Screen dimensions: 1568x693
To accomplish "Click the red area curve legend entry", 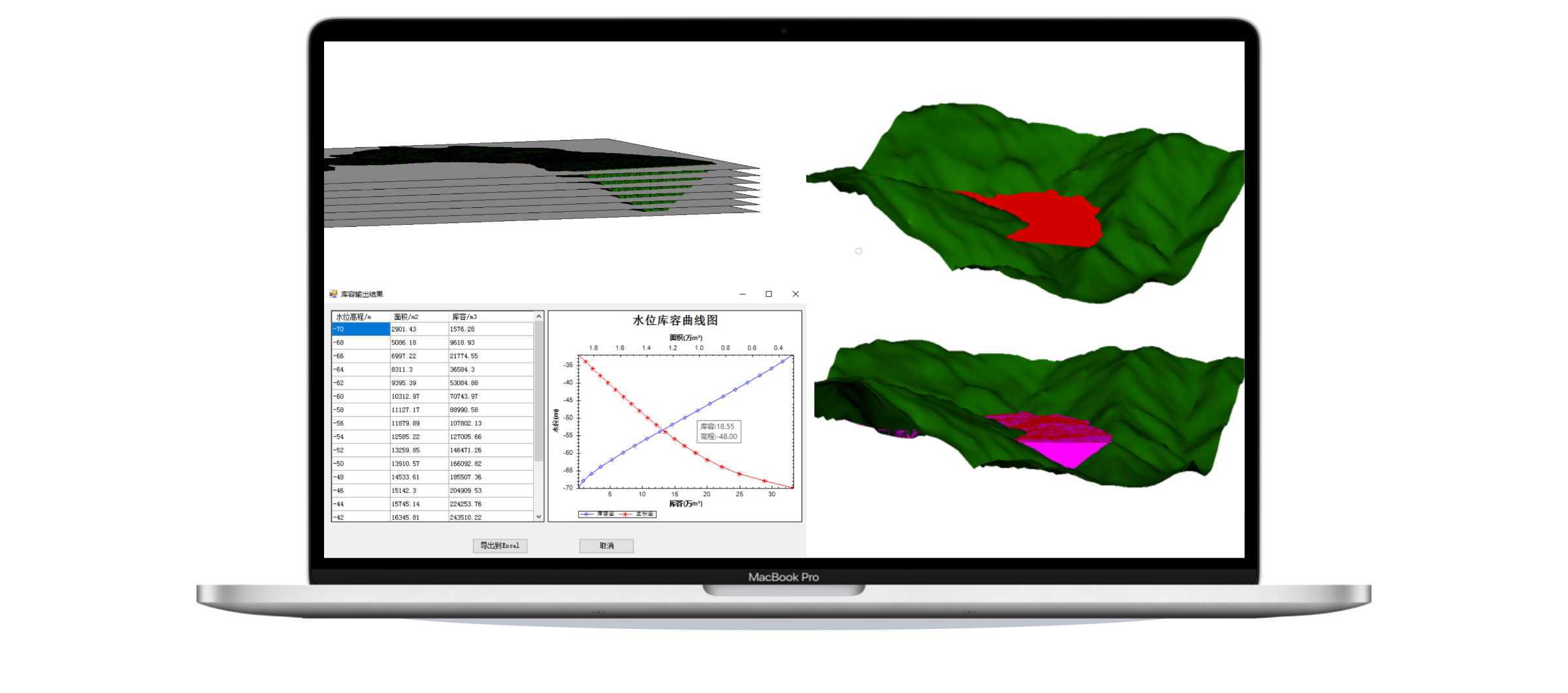I will pos(636,514).
